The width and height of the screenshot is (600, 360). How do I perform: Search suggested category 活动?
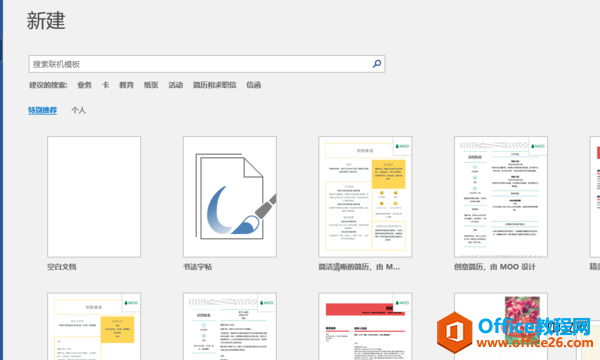(x=176, y=85)
